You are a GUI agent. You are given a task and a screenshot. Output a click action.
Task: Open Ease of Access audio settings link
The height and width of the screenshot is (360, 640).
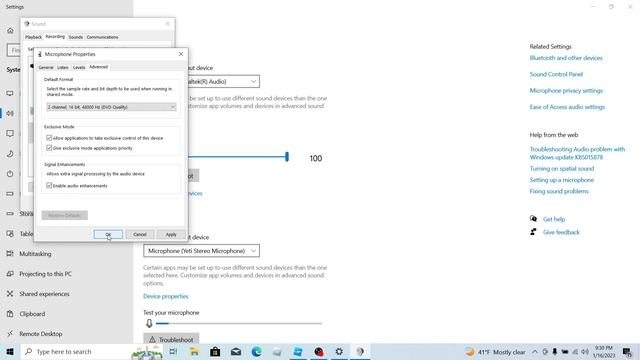567,107
